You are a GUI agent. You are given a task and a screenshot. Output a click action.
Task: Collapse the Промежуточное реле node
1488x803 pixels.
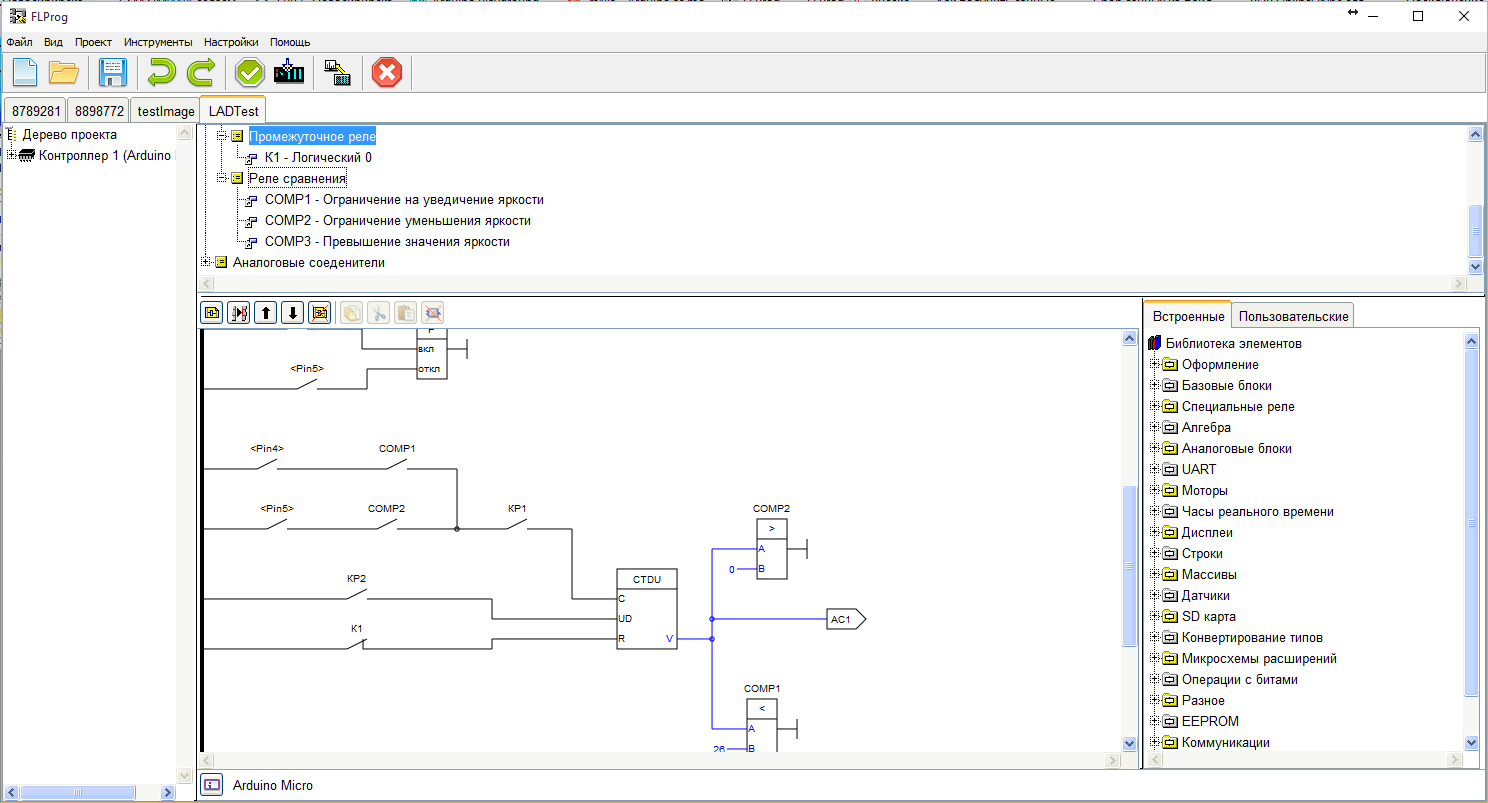221,136
